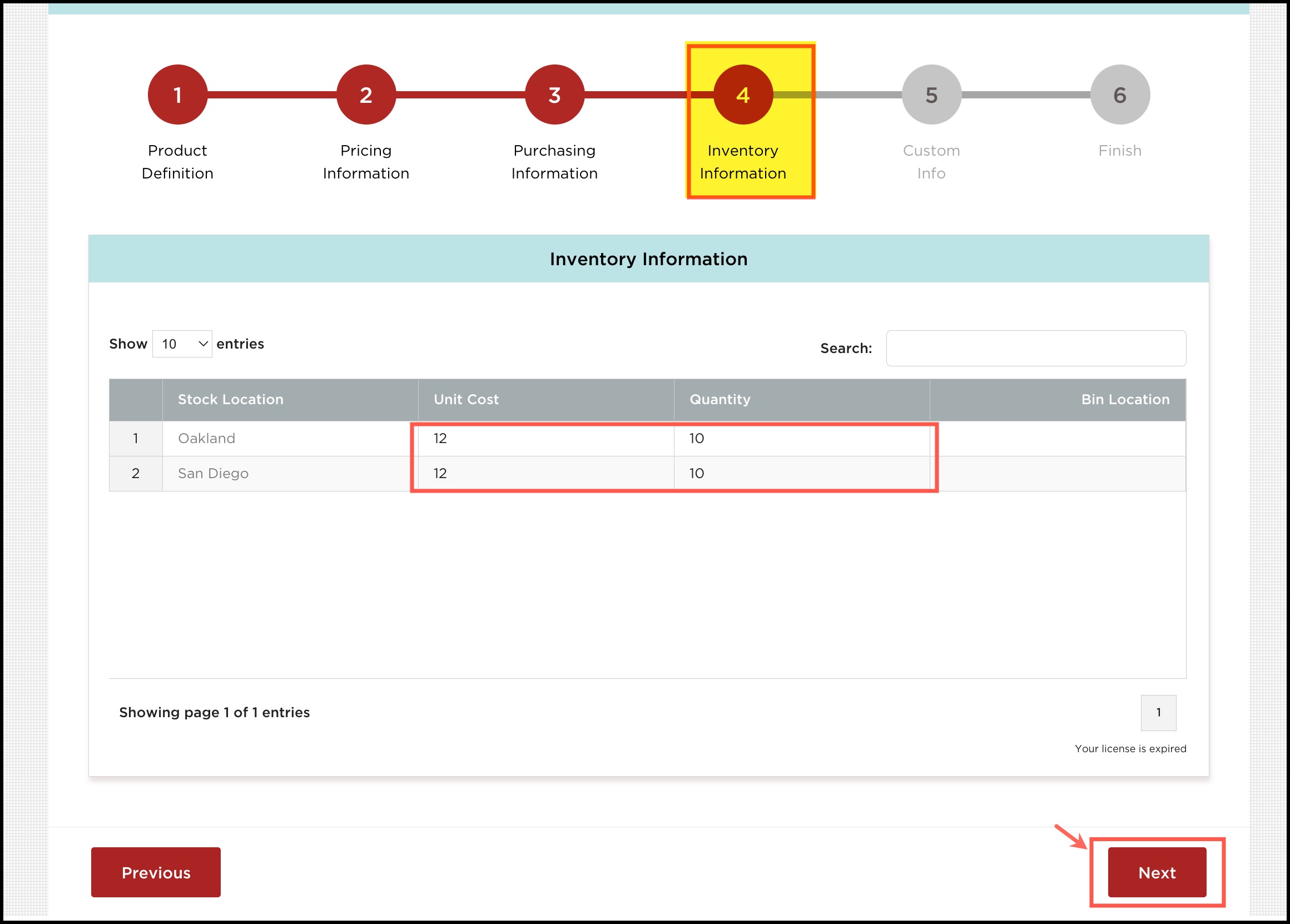This screenshot has width=1290, height=924.
Task: Select step 3 Purchasing Information circle
Action: pyautogui.click(x=554, y=95)
